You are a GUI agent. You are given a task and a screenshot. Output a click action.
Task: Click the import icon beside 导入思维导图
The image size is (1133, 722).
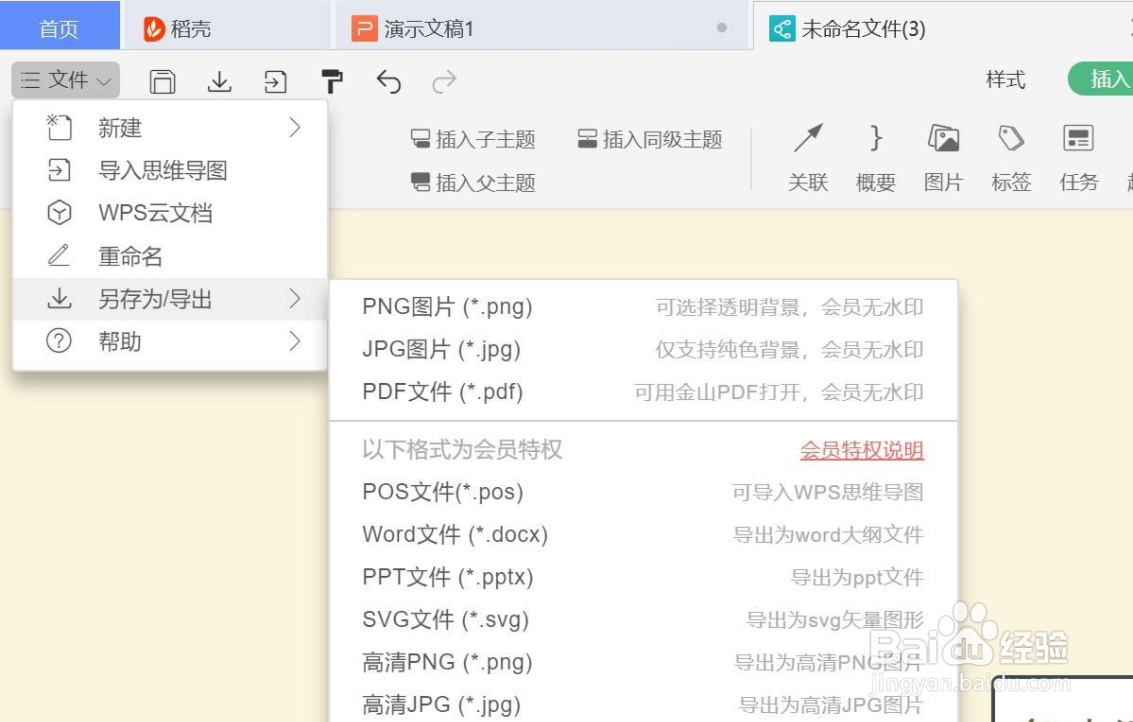59,171
